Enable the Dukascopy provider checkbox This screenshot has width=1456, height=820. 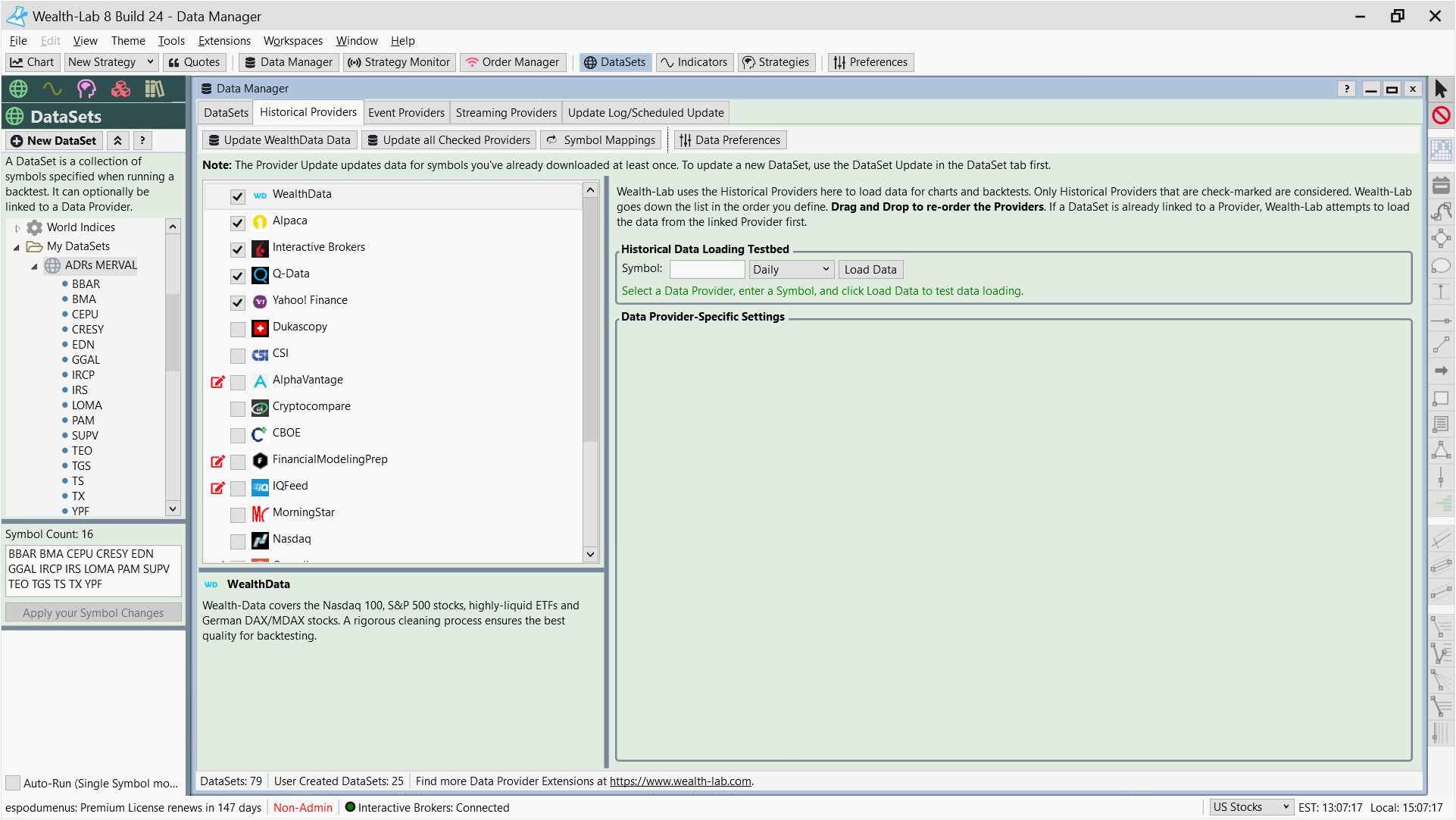point(238,329)
